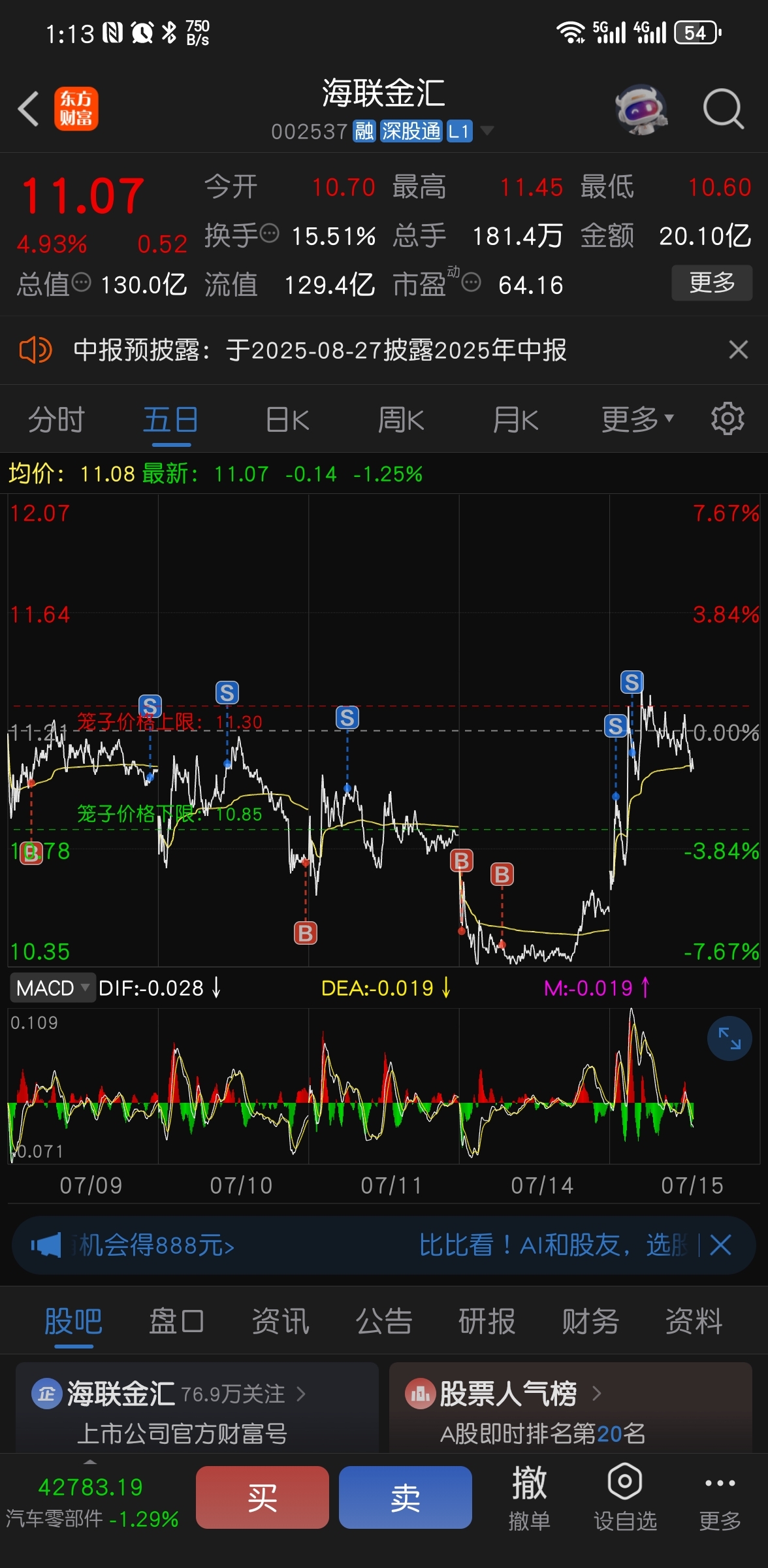Tap the 笼子价格下限 10.85 label

pyautogui.click(x=170, y=814)
